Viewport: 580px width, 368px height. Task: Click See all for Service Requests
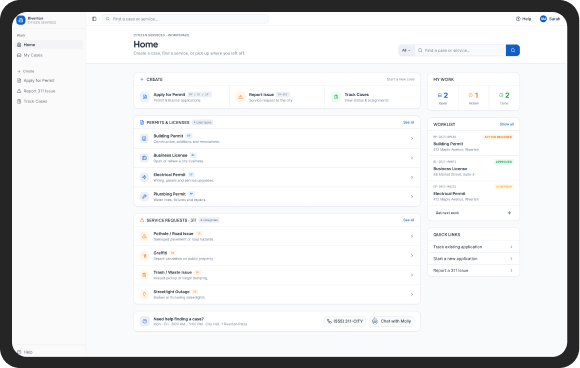coord(408,220)
